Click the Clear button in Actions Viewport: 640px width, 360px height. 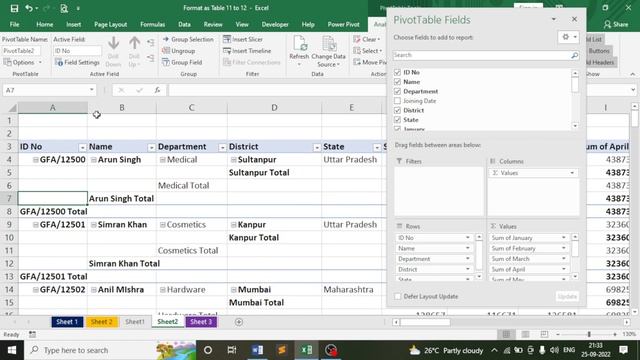(x=367, y=39)
